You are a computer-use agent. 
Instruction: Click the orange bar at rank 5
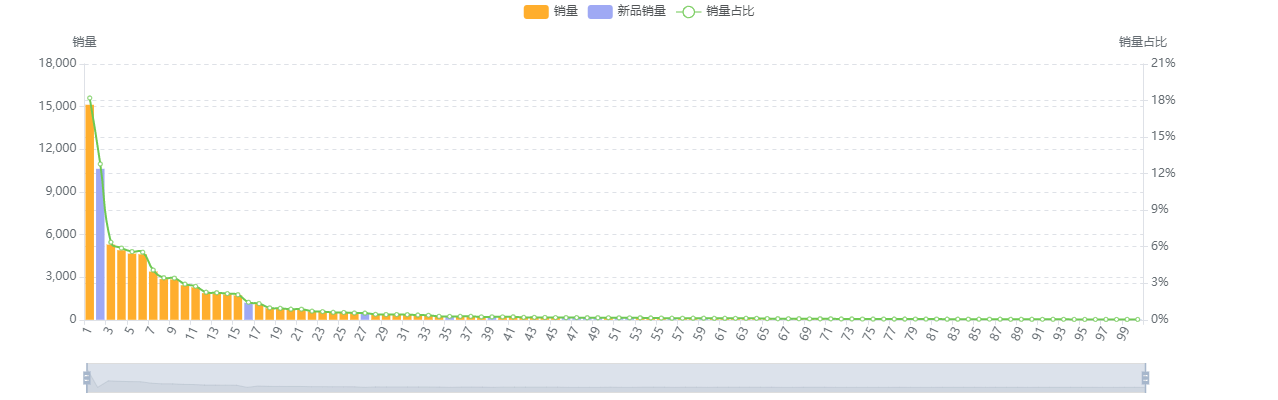[132, 286]
